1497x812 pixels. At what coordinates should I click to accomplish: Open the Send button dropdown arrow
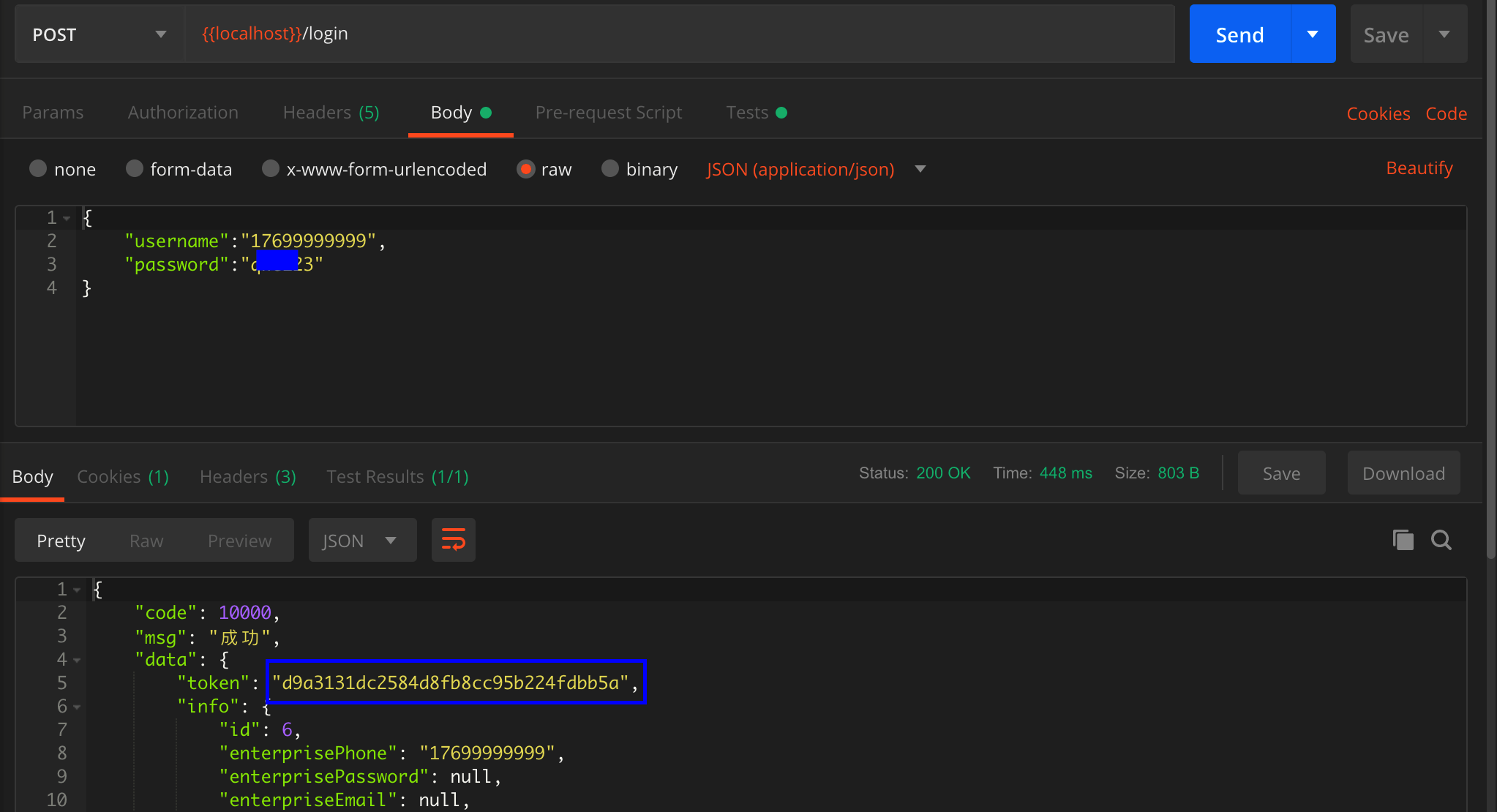[1313, 34]
